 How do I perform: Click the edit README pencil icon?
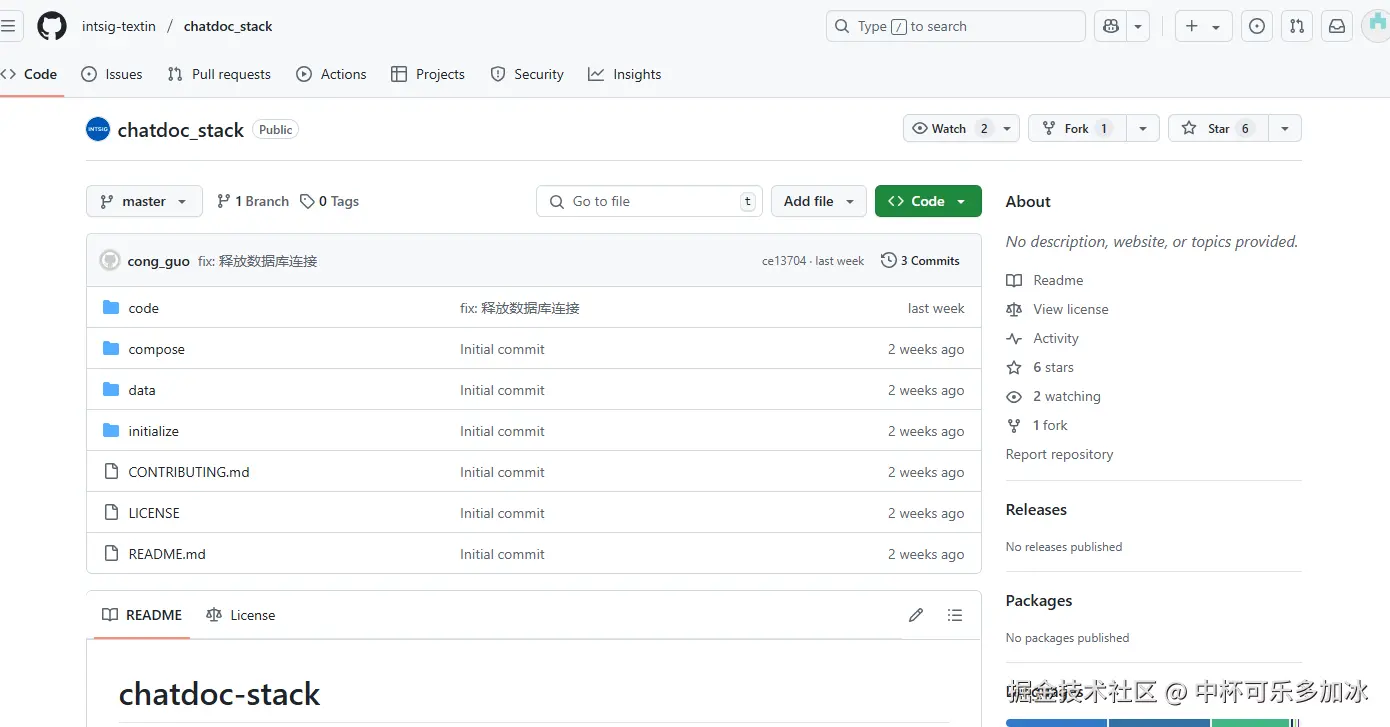916,615
